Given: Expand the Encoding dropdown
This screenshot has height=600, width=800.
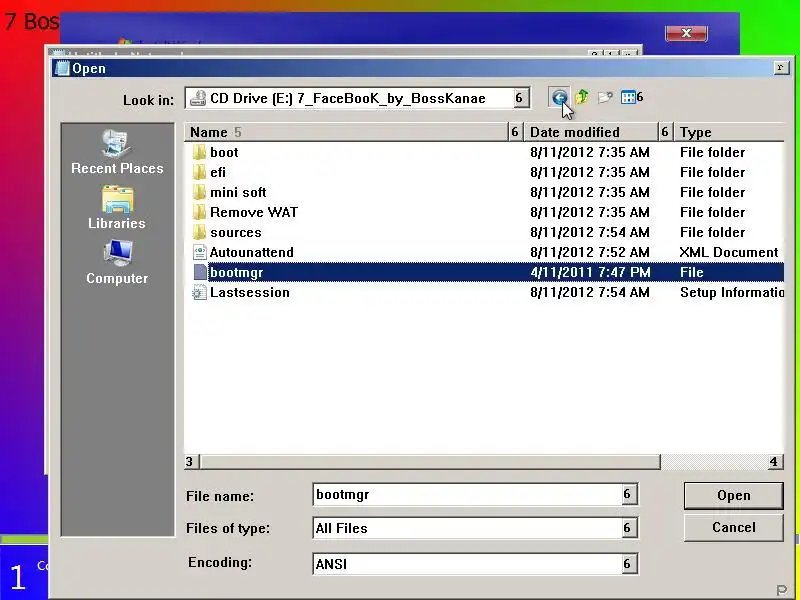Looking at the screenshot, I should tap(628, 564).
